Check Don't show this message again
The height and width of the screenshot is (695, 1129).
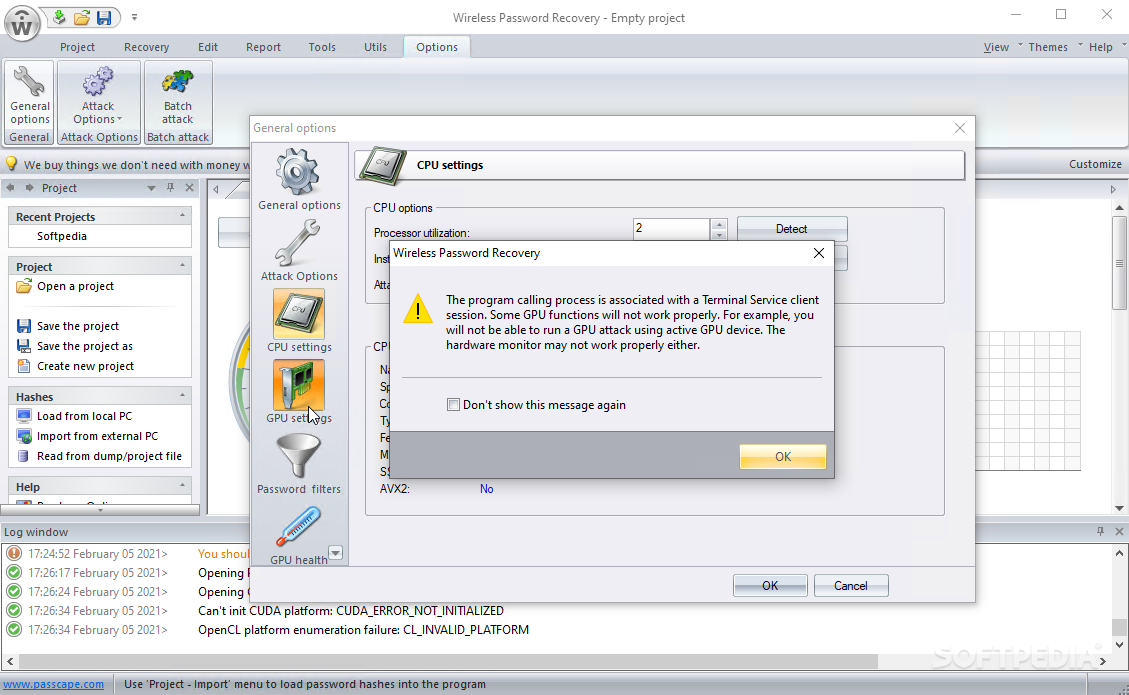[x=453, y=405]
